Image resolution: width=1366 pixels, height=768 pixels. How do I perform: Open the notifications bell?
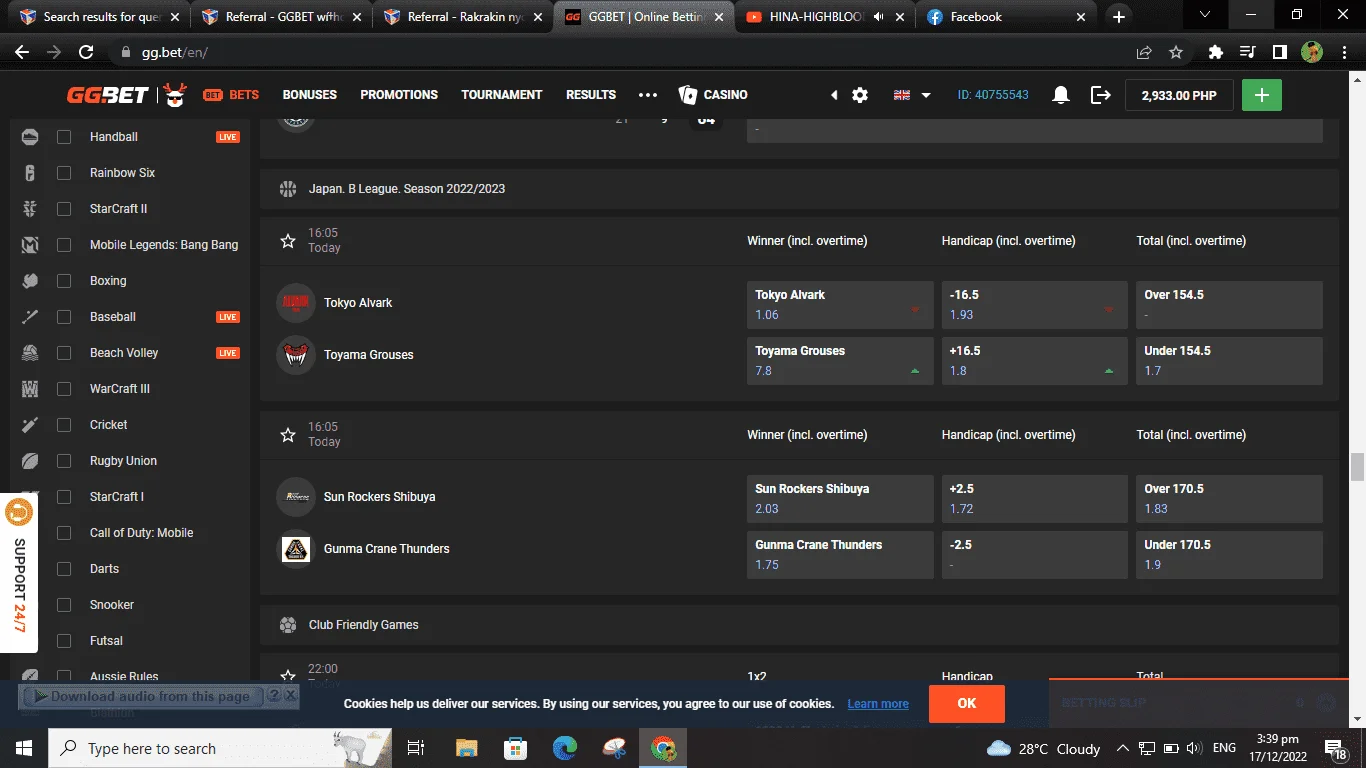point(1061,95)
